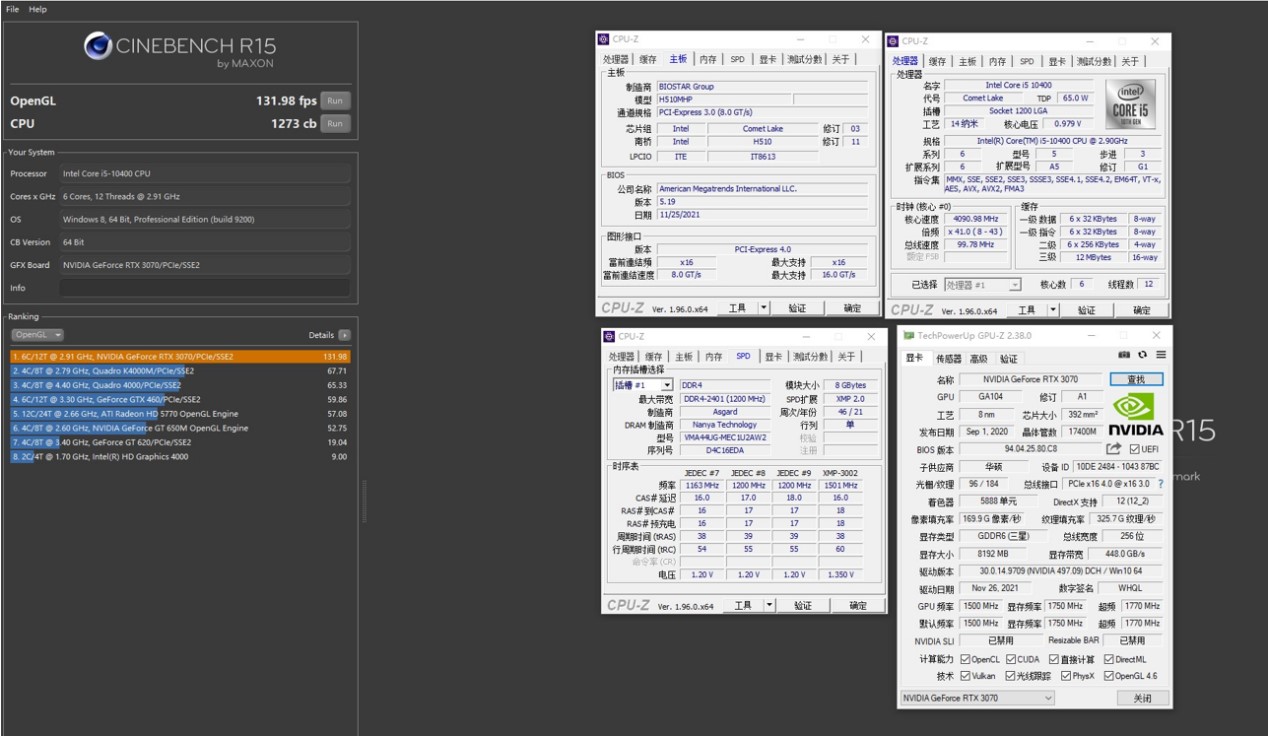Open GPU-Z hamburger menu icon
The image size is (1268, 736).
coord(1161,355)
